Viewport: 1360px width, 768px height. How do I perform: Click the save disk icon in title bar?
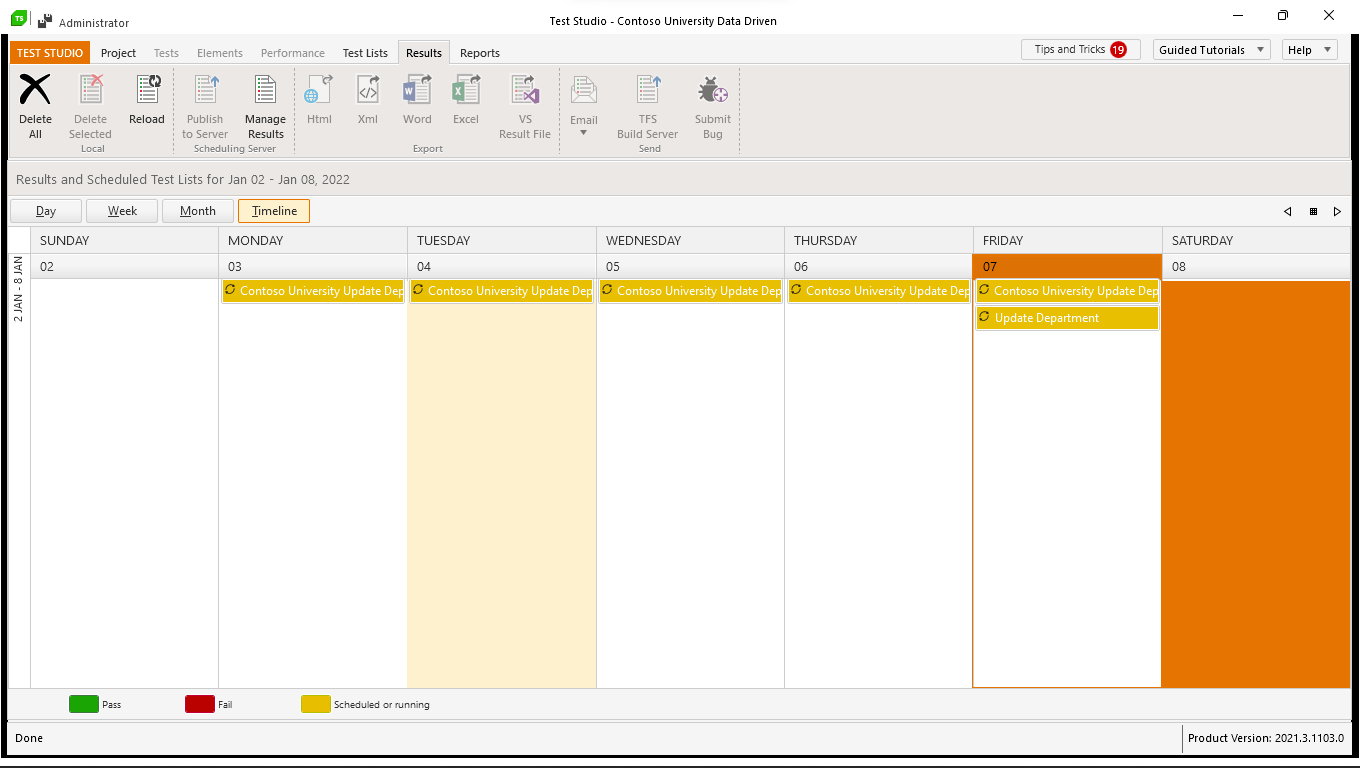click(x=45, y=20)
